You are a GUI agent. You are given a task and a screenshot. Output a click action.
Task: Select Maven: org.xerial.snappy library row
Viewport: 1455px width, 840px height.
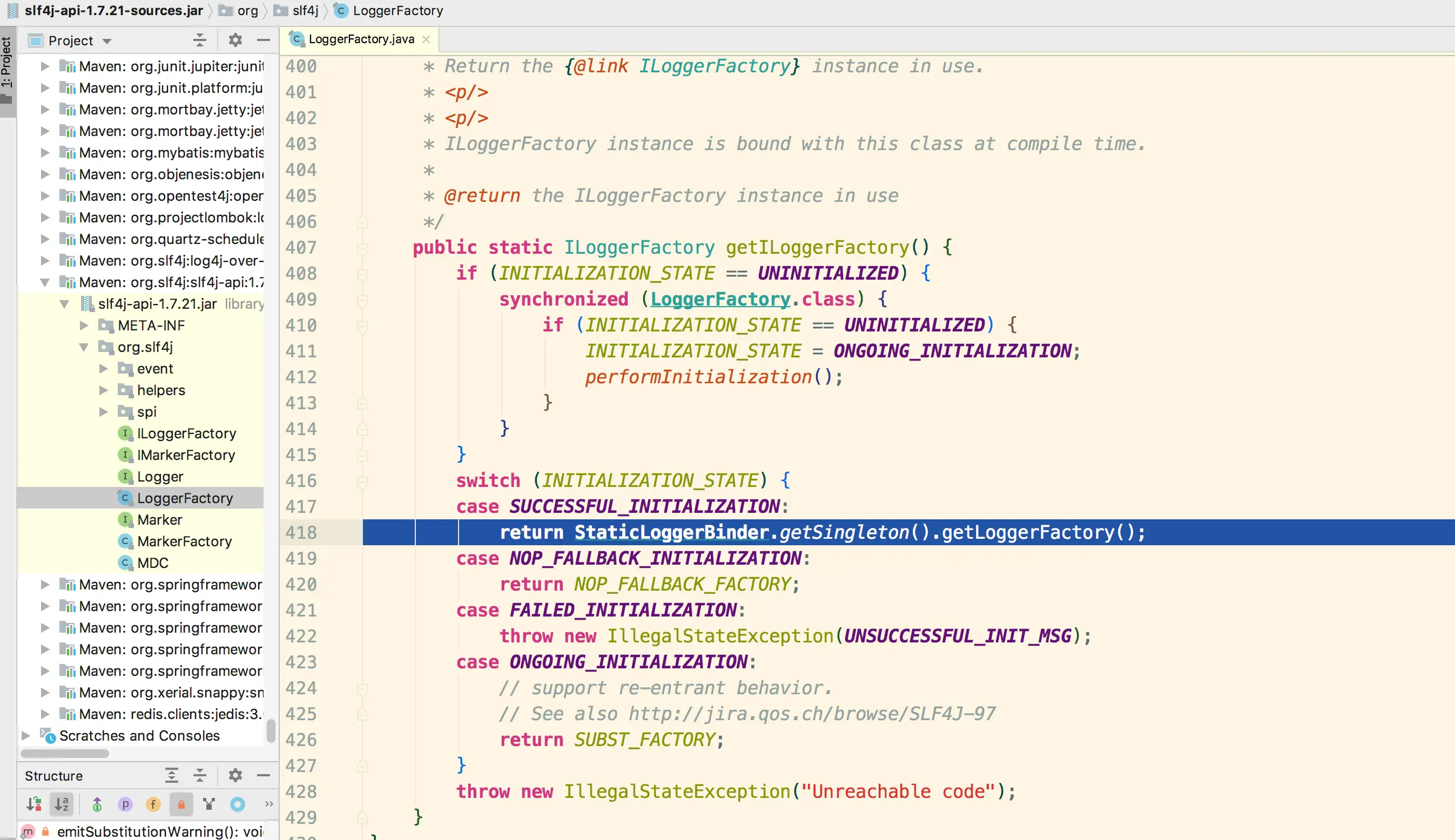pyautogui.click(x=141, y=692)
